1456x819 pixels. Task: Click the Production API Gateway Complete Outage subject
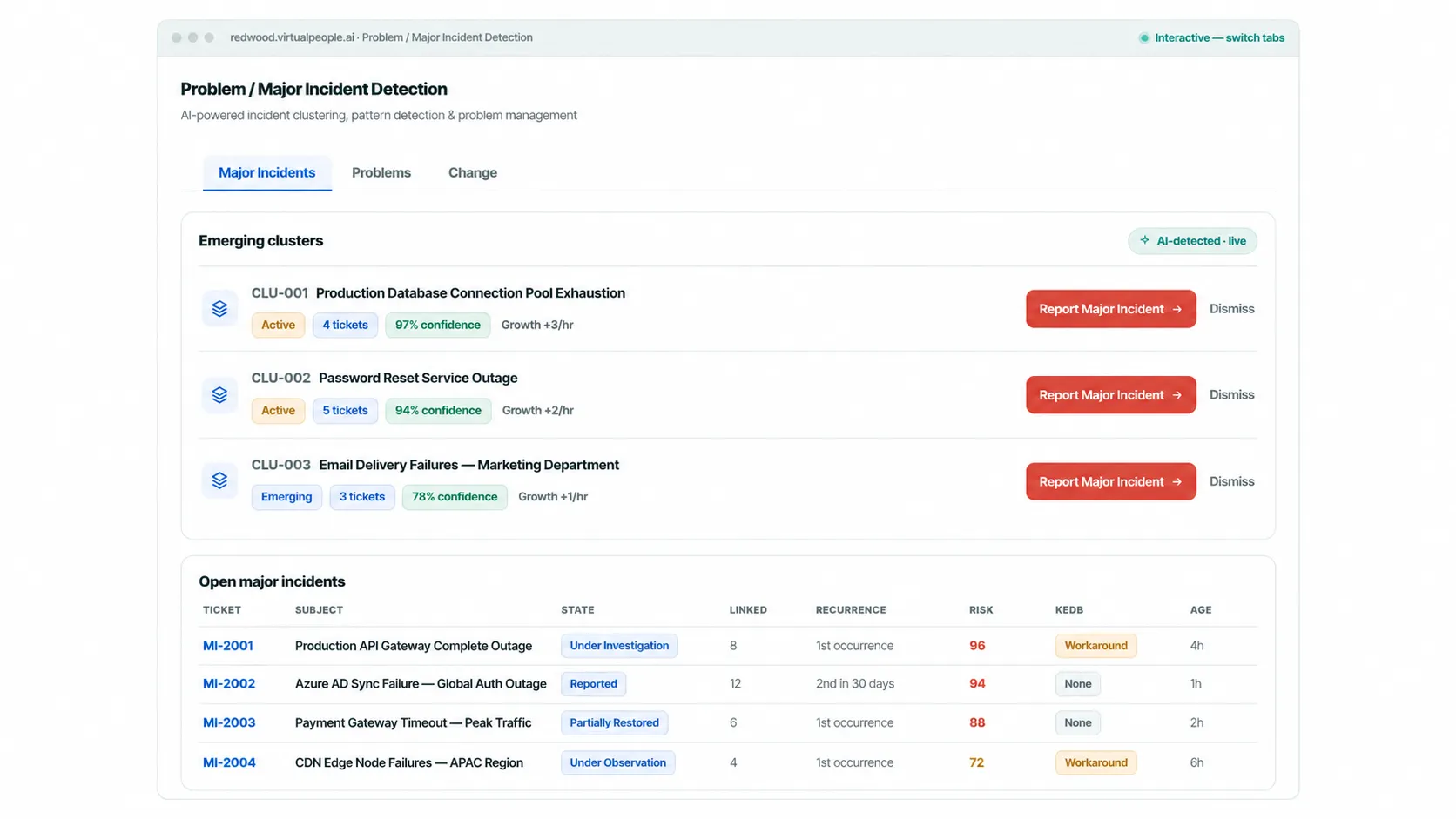(x=414, y=646)
